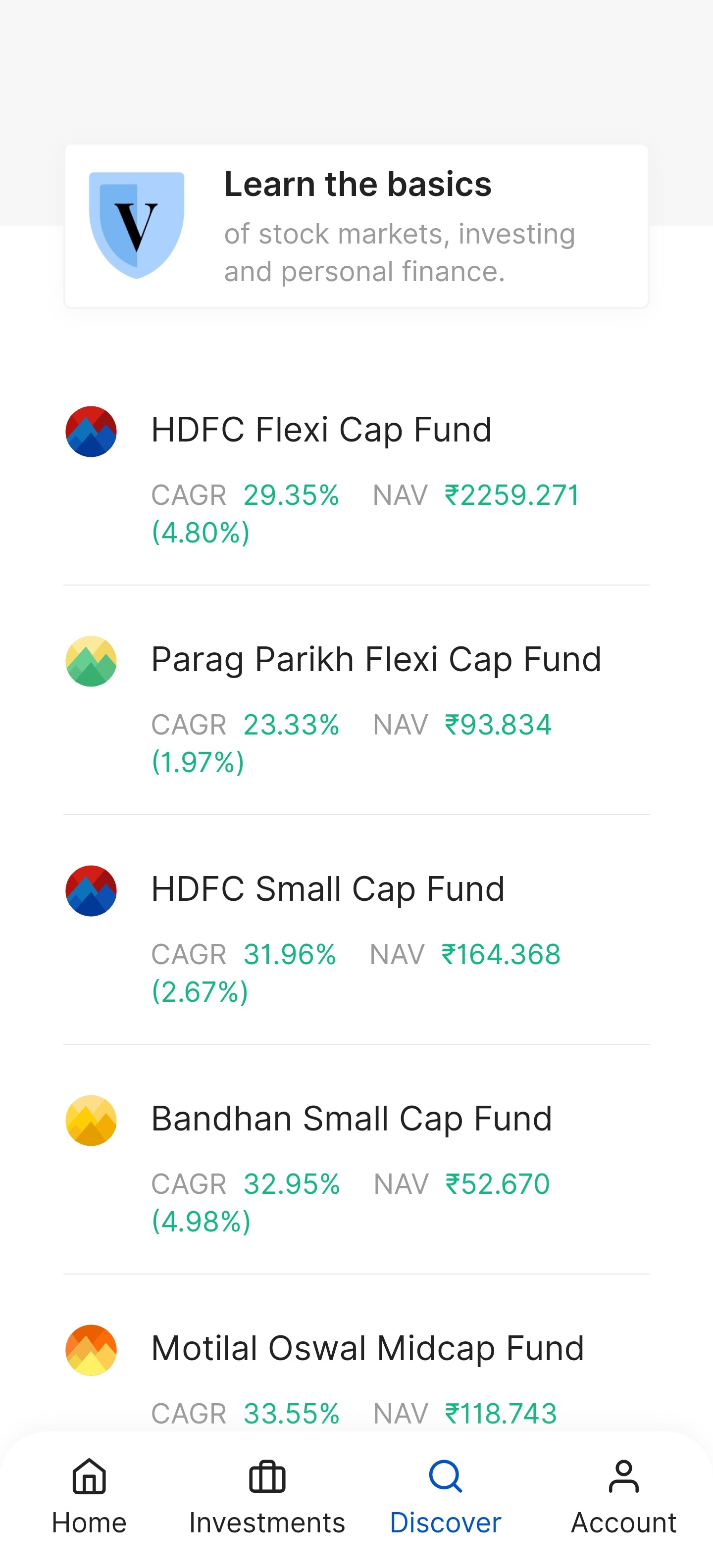Select the Discover tab
The height and width of the screenshot is (1568, 713).
click(445, 1496)
